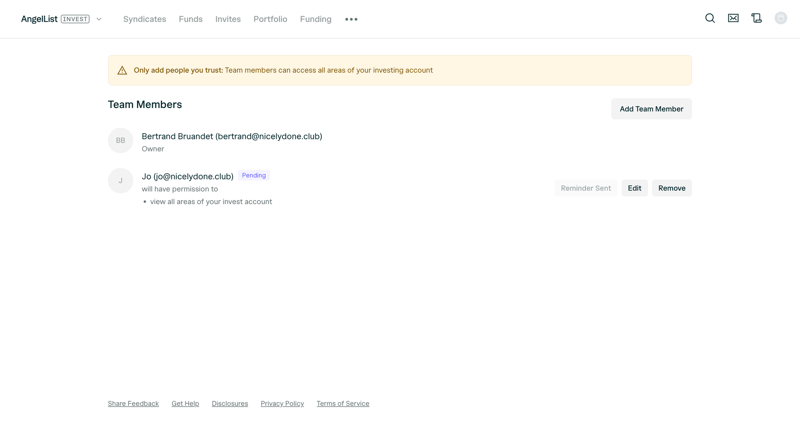
Task: Click the 'Only add people you trust' text
Action: [178, 70]
